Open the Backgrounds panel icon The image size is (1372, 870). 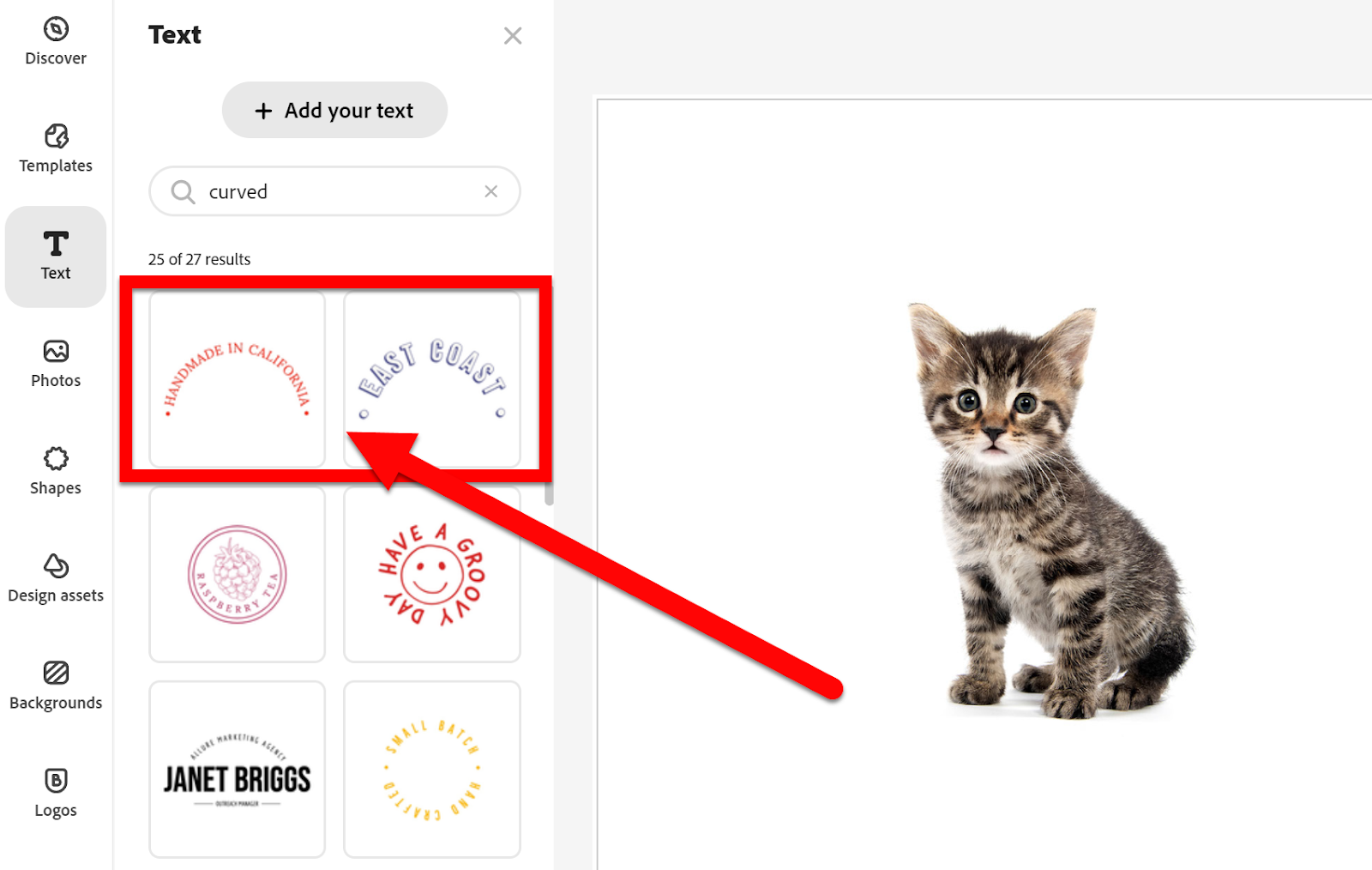[56, 673]
